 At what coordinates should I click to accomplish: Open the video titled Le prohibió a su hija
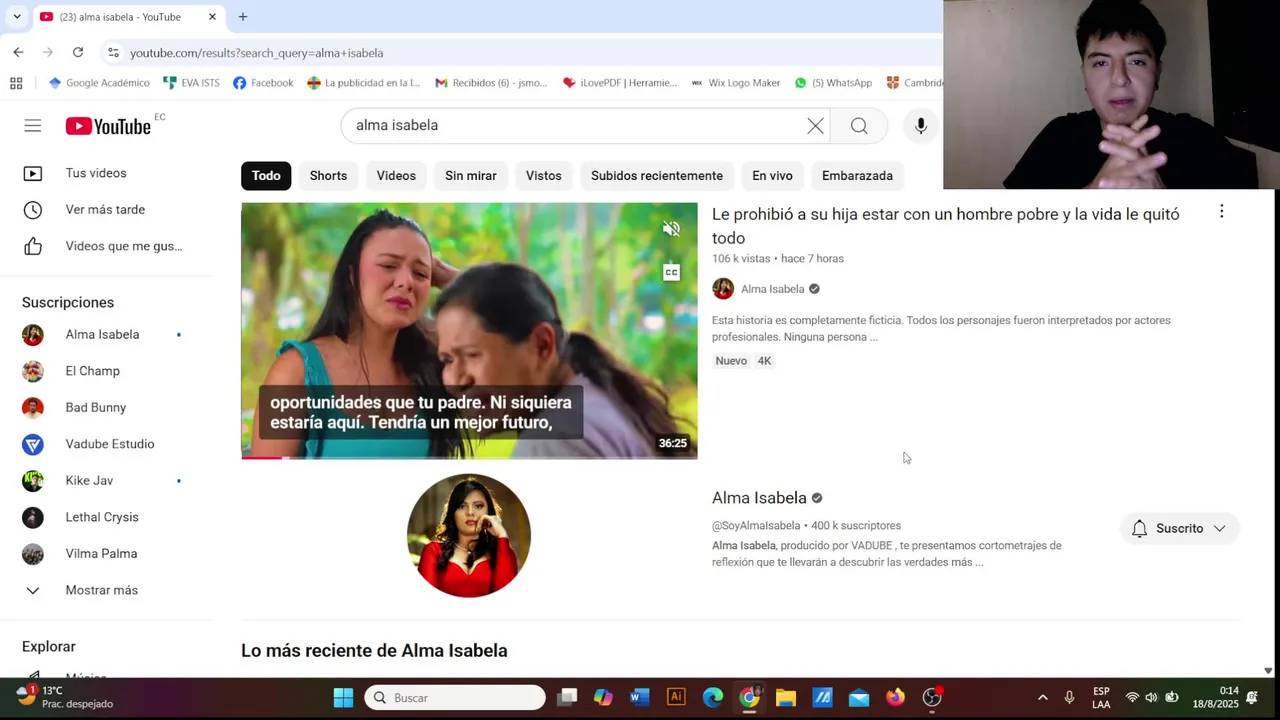pos(945,226)
